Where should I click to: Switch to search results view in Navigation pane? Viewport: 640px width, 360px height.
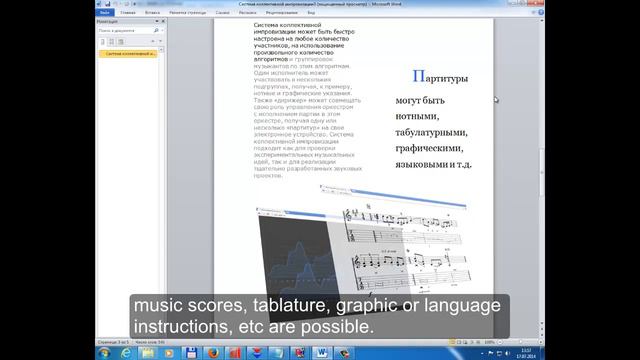[121, 42]
